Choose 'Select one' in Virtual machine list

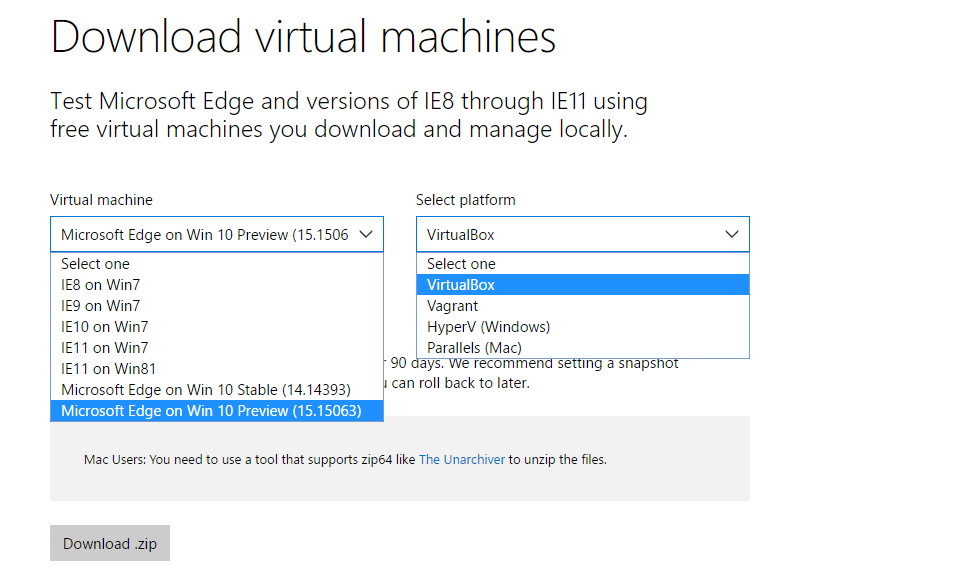click(217, 264)
